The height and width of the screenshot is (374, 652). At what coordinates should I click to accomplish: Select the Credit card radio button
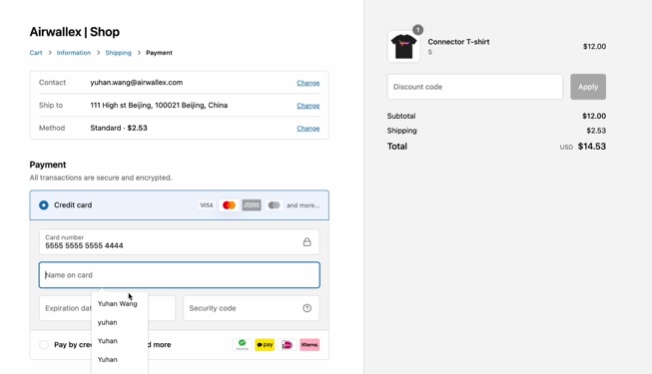click(44, 205)
